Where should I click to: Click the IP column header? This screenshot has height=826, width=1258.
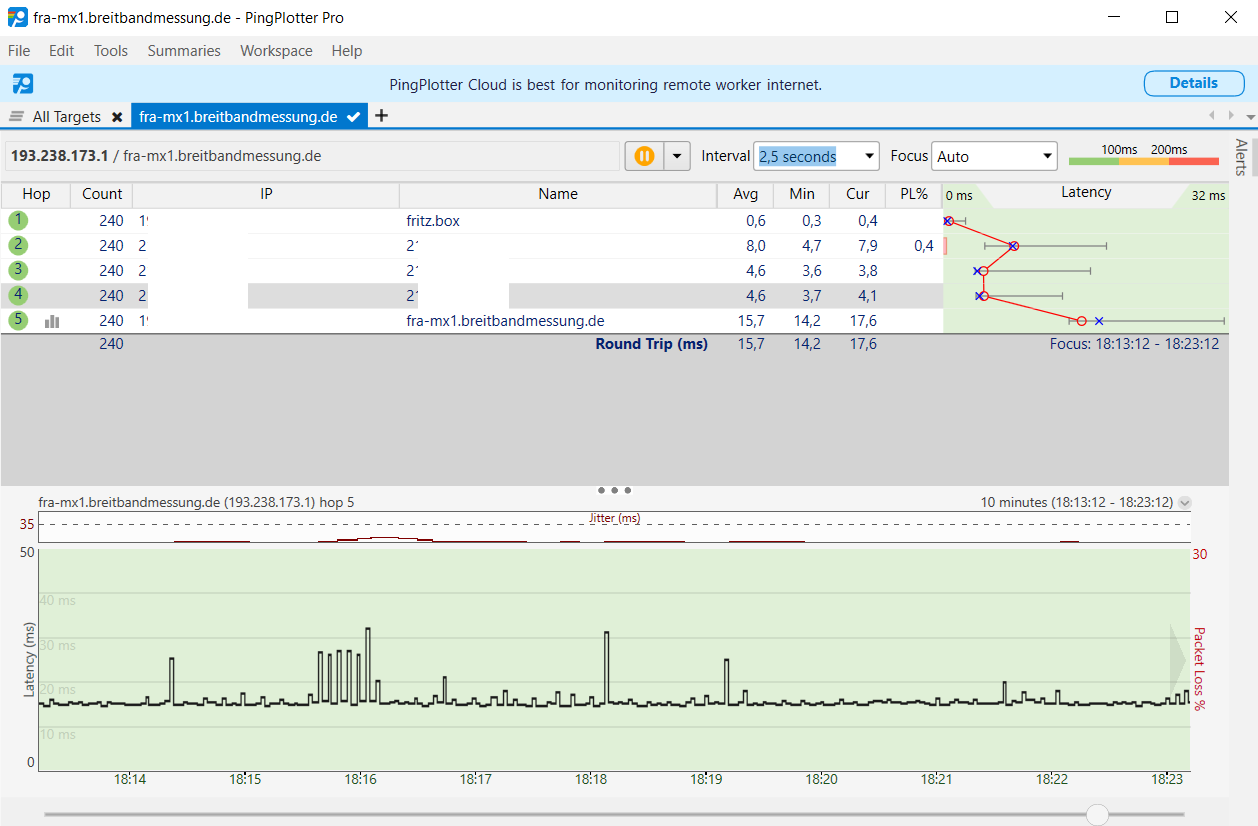[x=266, y=194]
